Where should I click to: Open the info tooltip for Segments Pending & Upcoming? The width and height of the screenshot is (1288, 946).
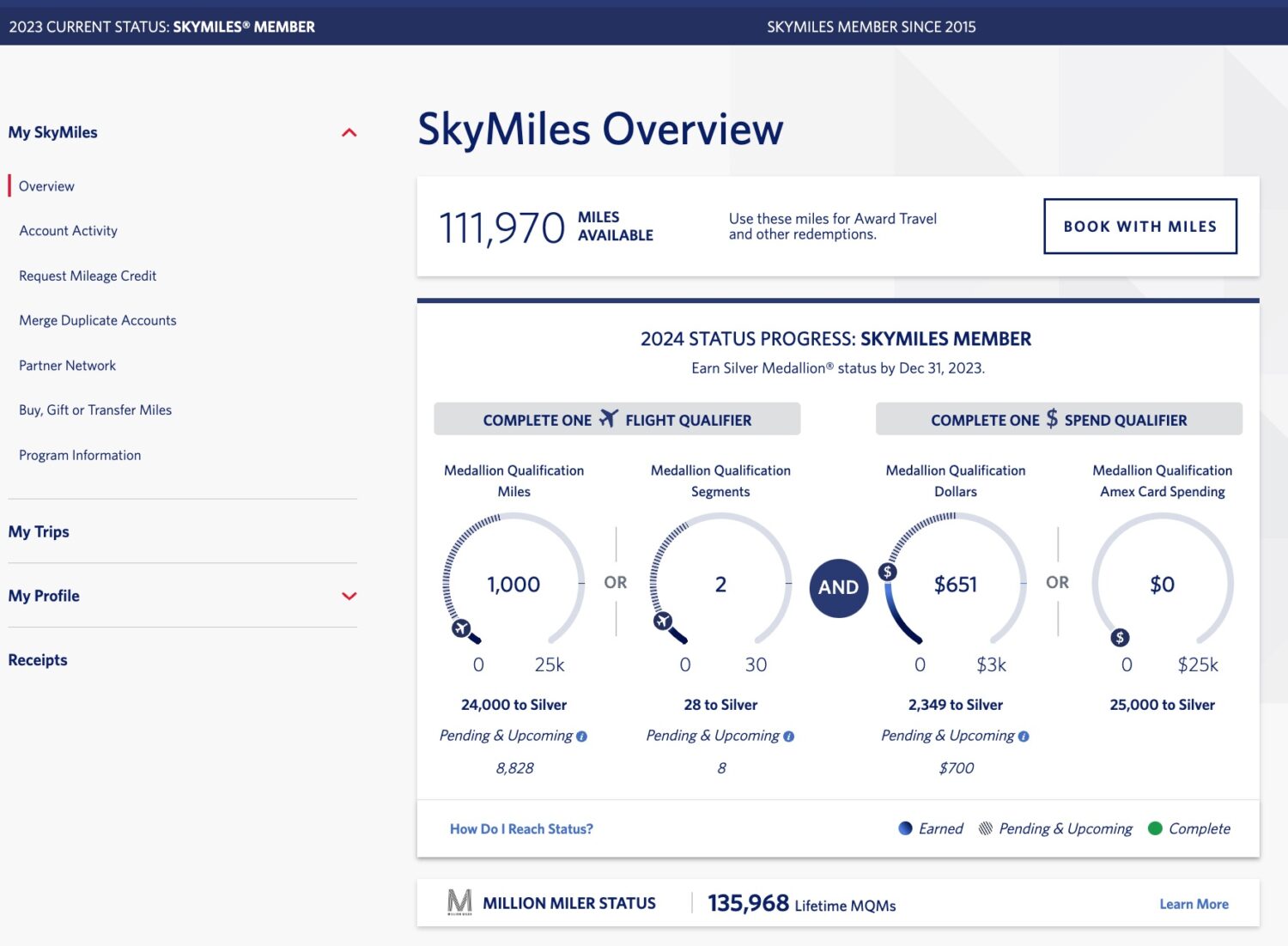tap(789, 736)
